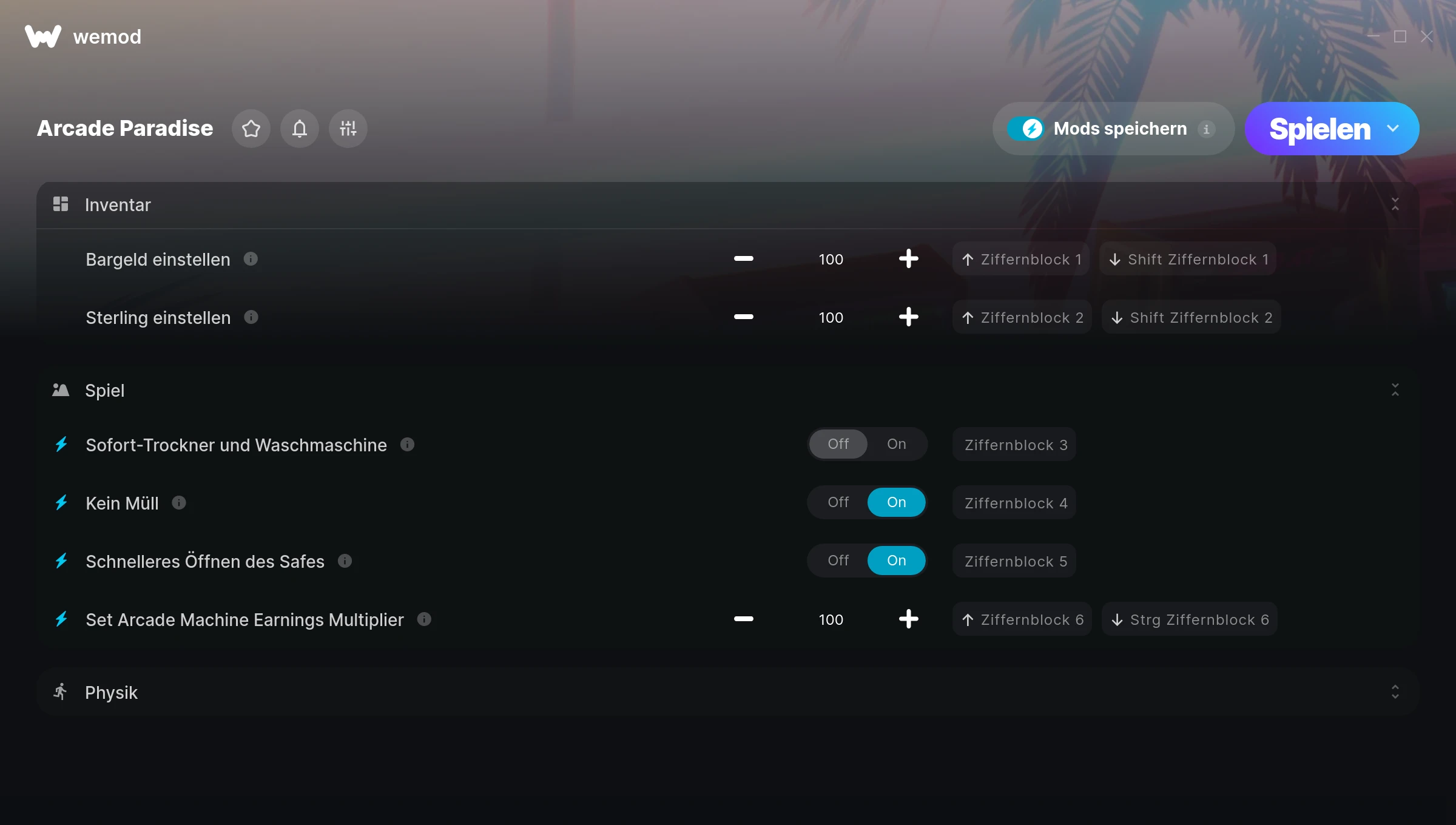
Task: Expand the Physik section
Action: click(x=1395, y=692)
